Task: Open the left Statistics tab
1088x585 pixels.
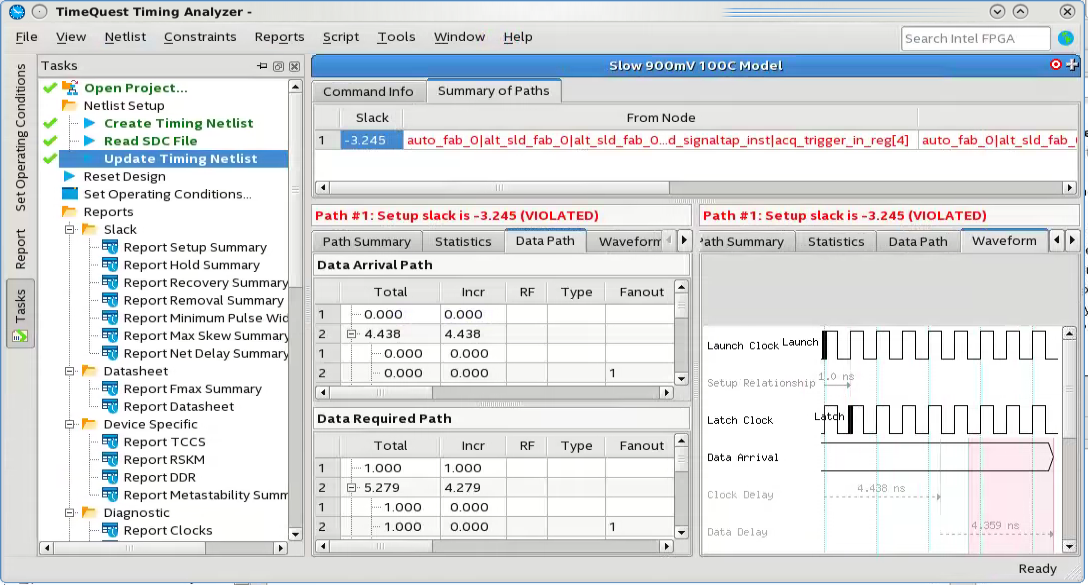Action: pyautogui.click(x=463, y=241)
